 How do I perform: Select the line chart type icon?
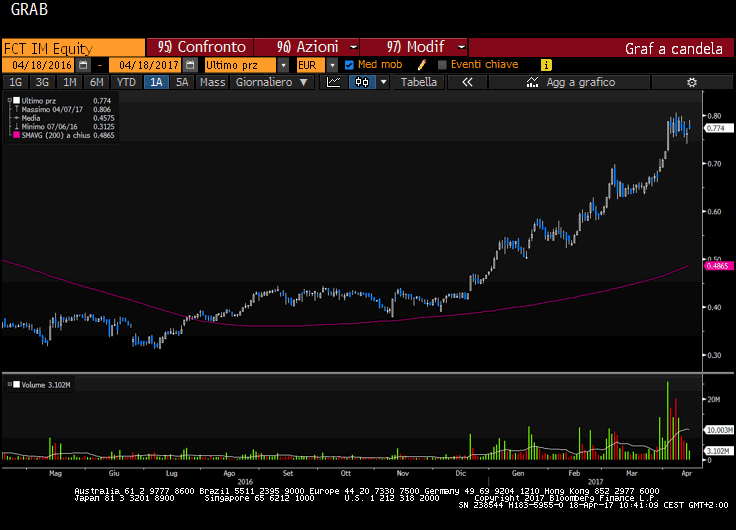334,82
